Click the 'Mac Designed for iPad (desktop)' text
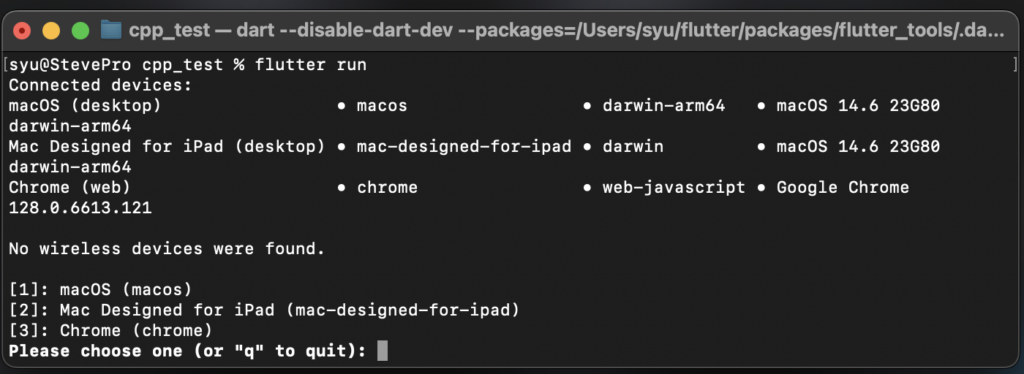 167,147
